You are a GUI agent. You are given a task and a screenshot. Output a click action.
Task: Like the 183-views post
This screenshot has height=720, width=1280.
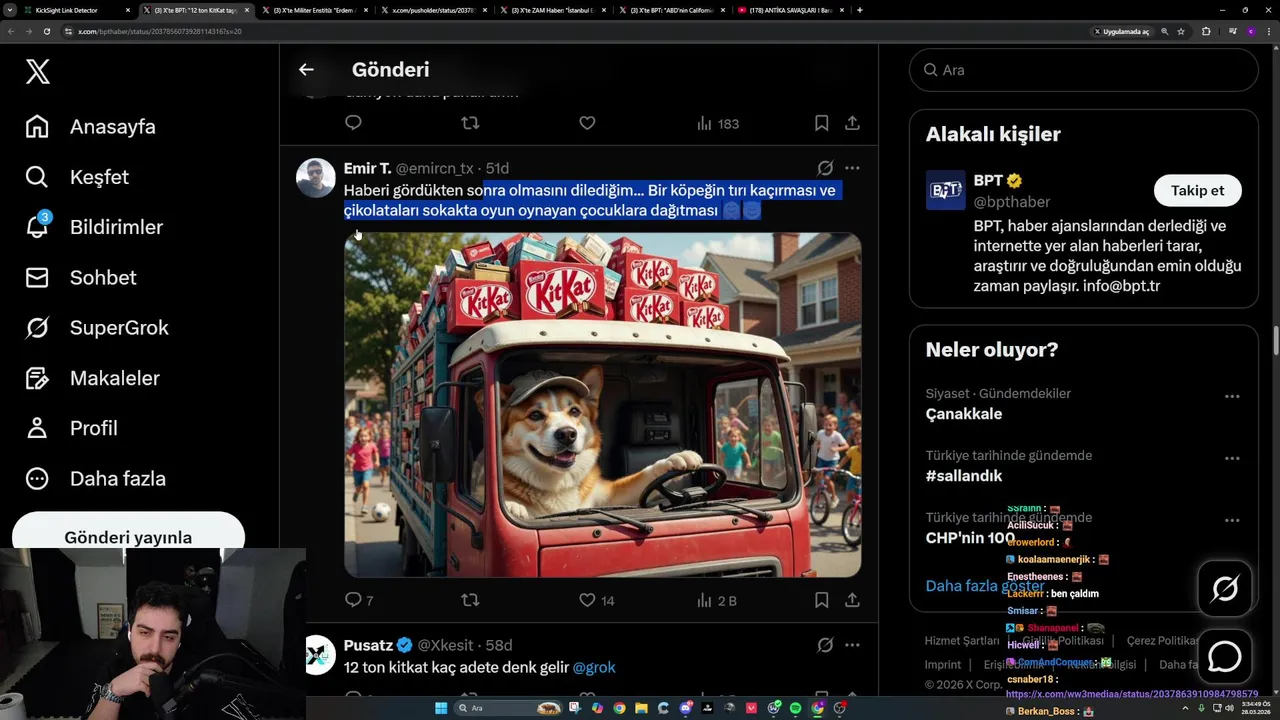click(x=587, y=123)
